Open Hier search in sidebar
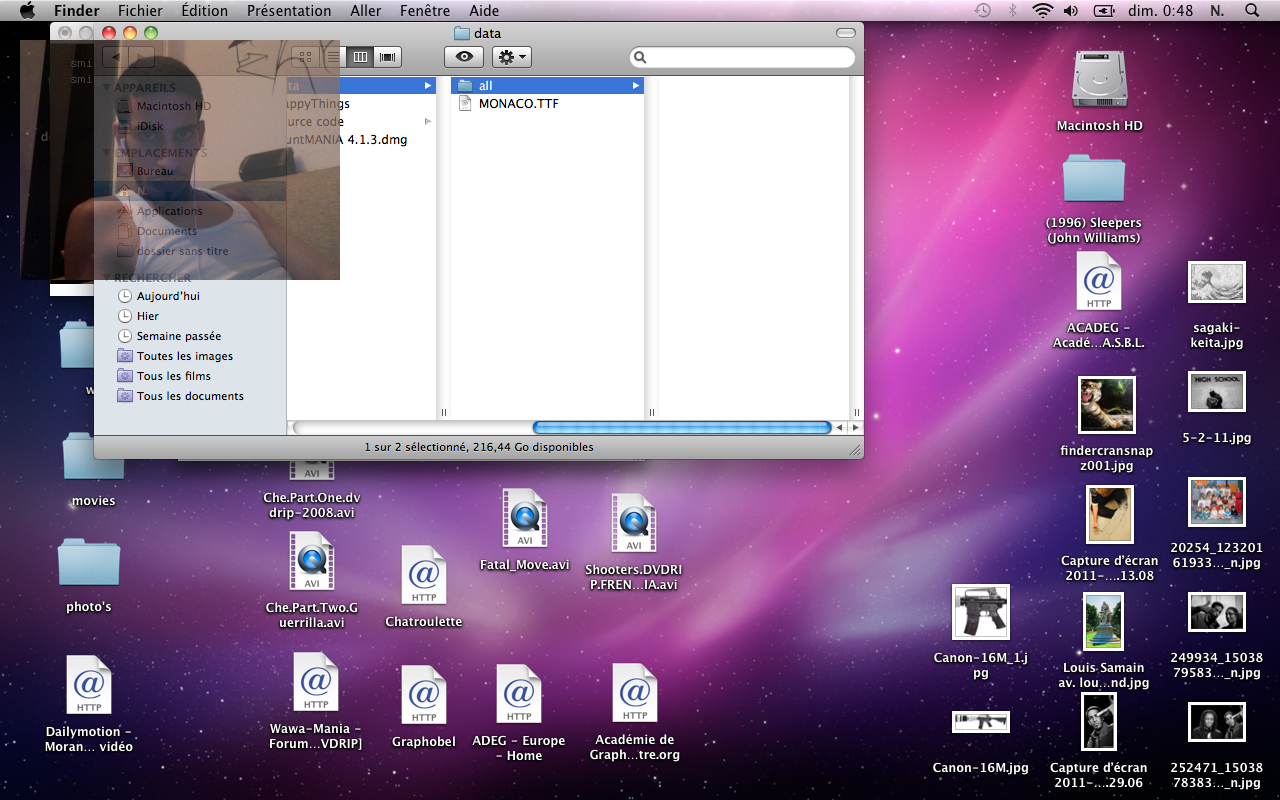1280x800 pixels. tap(148, 316)
